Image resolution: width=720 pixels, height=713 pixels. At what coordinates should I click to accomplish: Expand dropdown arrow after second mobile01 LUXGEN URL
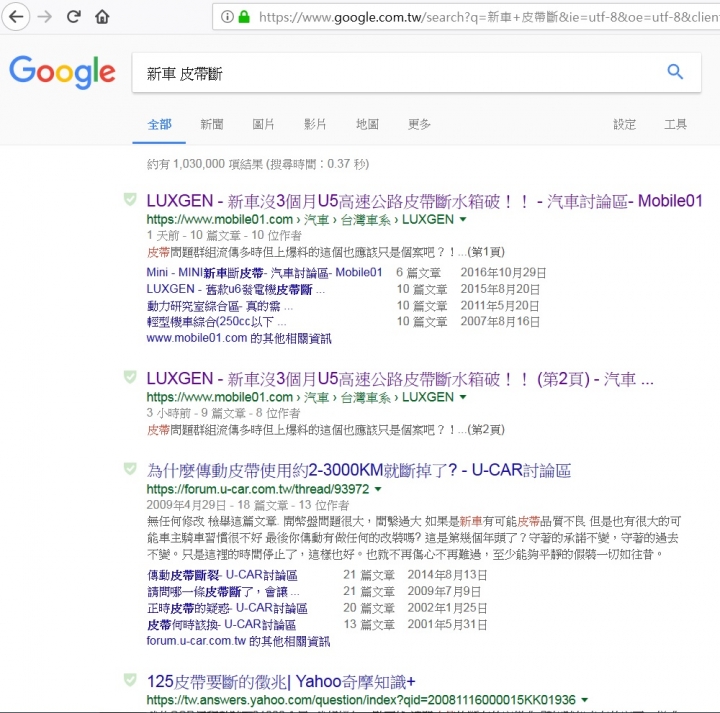point(463,397)
